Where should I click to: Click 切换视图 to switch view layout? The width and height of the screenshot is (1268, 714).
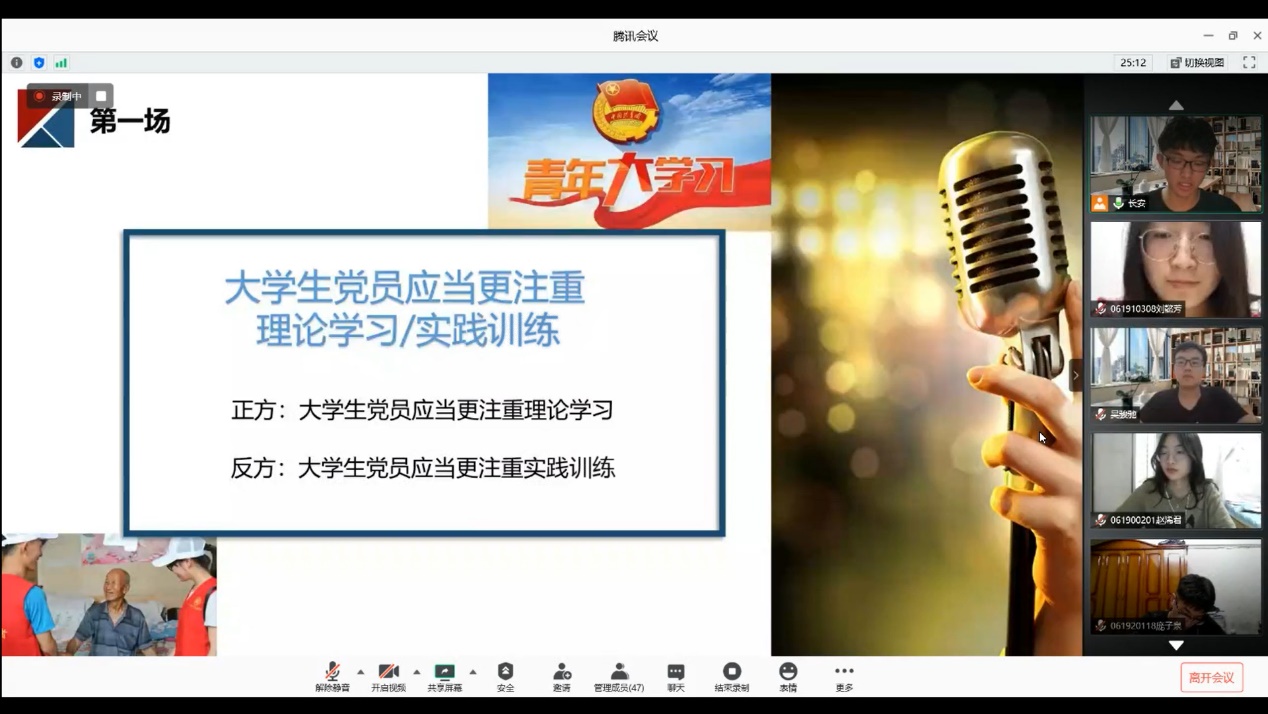tap(1197, 62)
